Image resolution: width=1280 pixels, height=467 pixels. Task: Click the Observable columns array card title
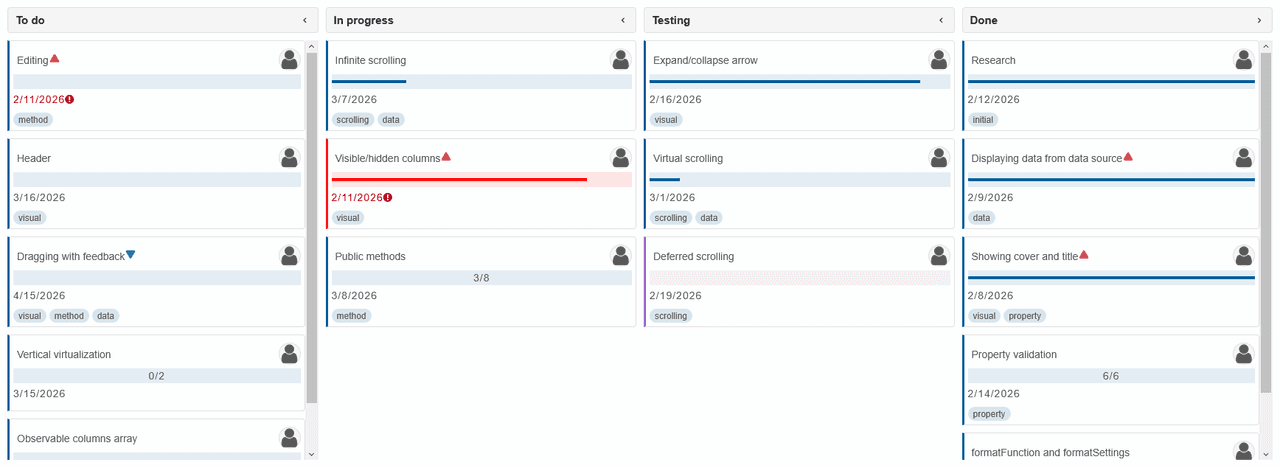[x=77, y=439]
